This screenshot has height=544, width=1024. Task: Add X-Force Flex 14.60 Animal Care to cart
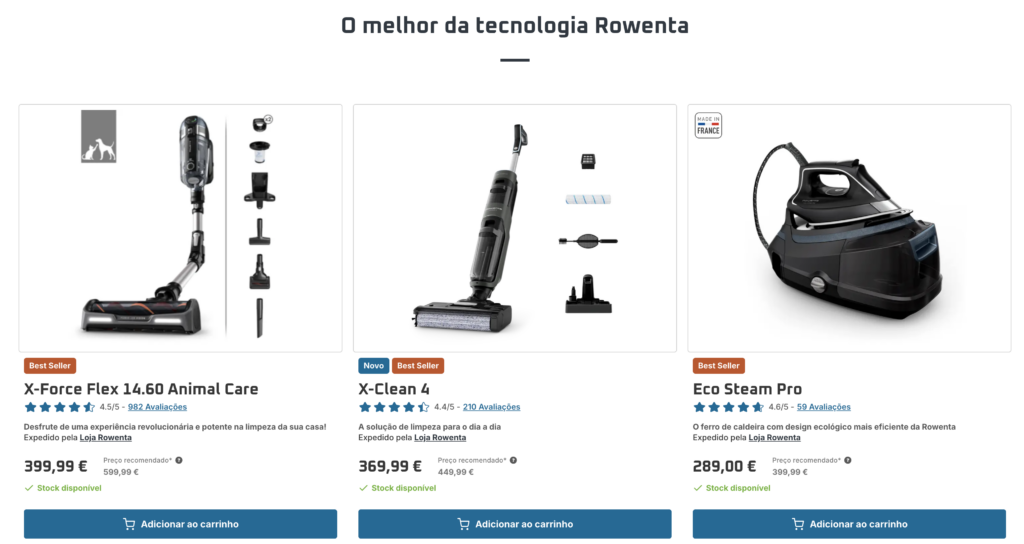[180, 524]
